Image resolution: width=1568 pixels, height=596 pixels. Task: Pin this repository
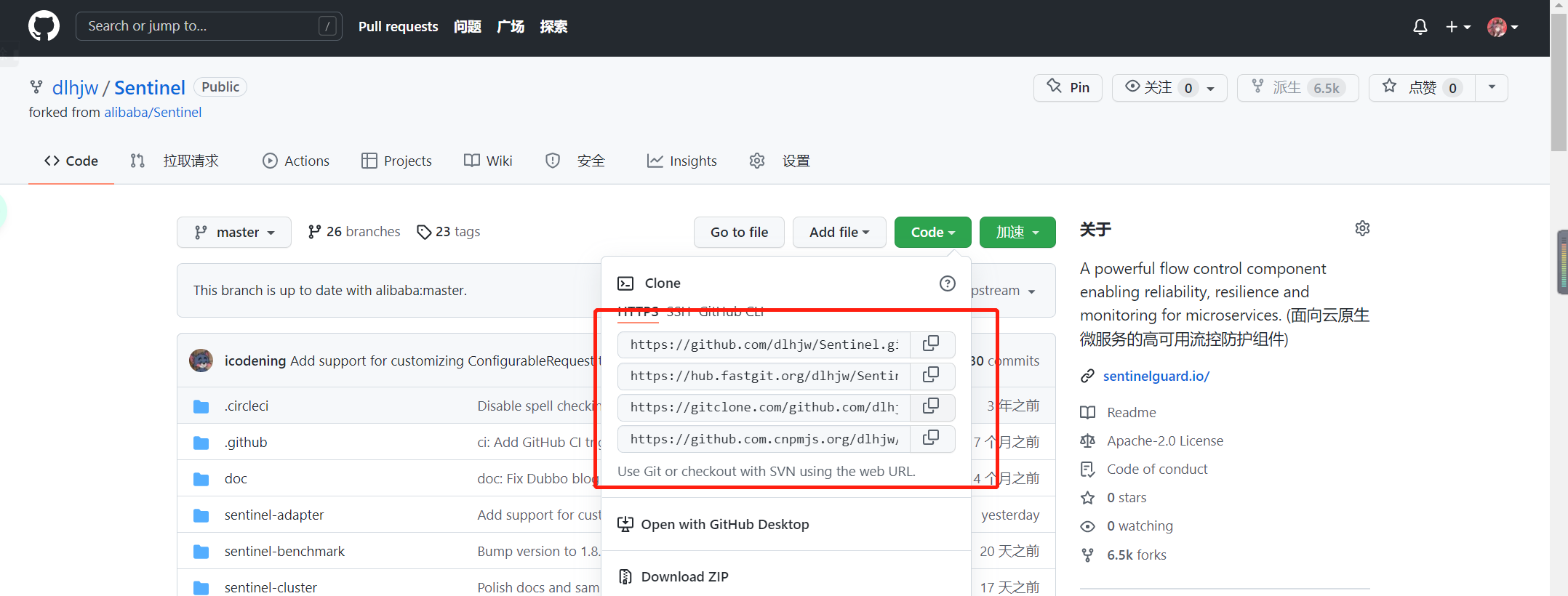(1068, 88)
